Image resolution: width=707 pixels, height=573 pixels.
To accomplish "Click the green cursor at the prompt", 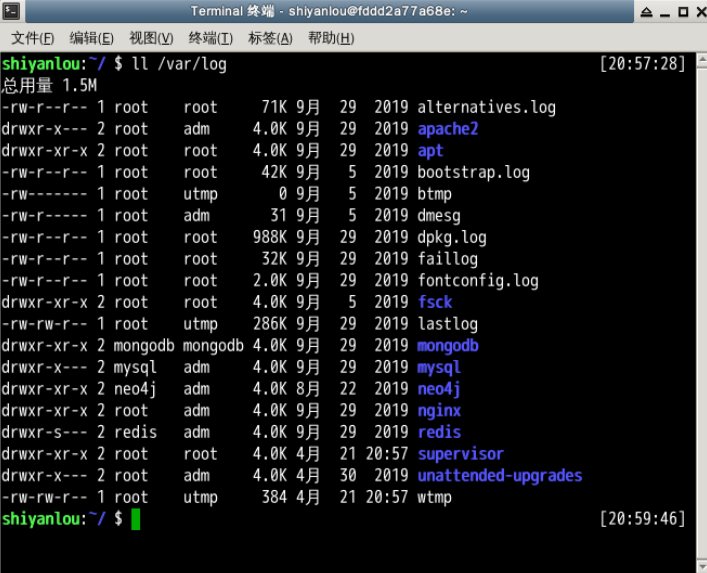I will click(136, 519).
